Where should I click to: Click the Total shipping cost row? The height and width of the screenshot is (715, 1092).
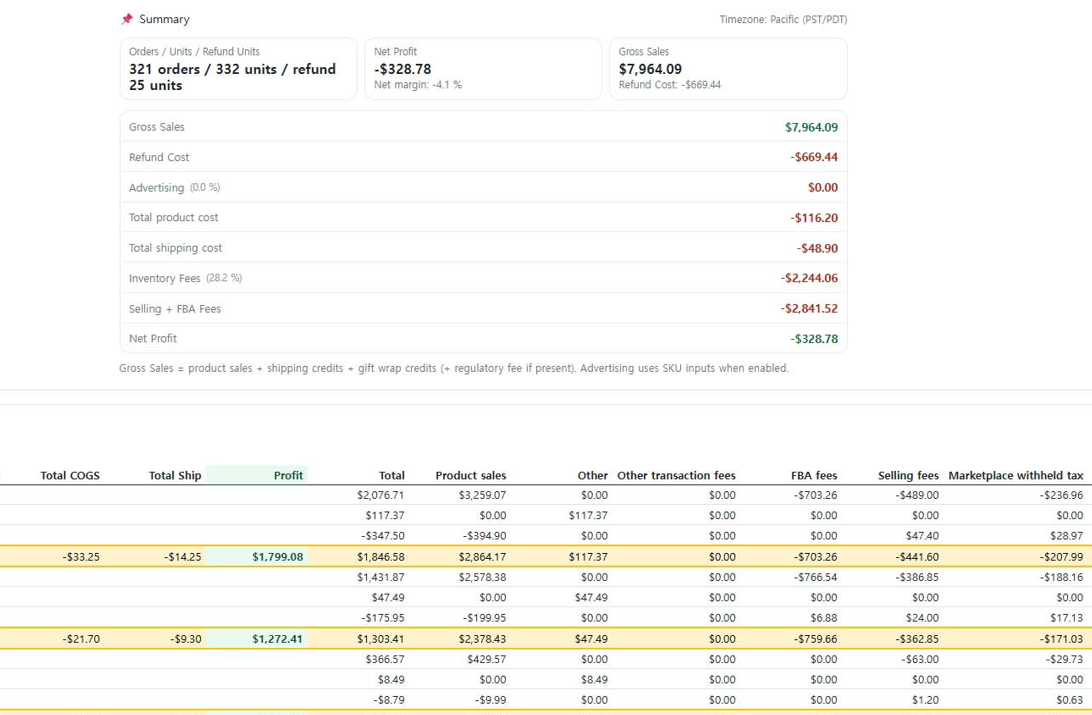[x=483, y=247]
